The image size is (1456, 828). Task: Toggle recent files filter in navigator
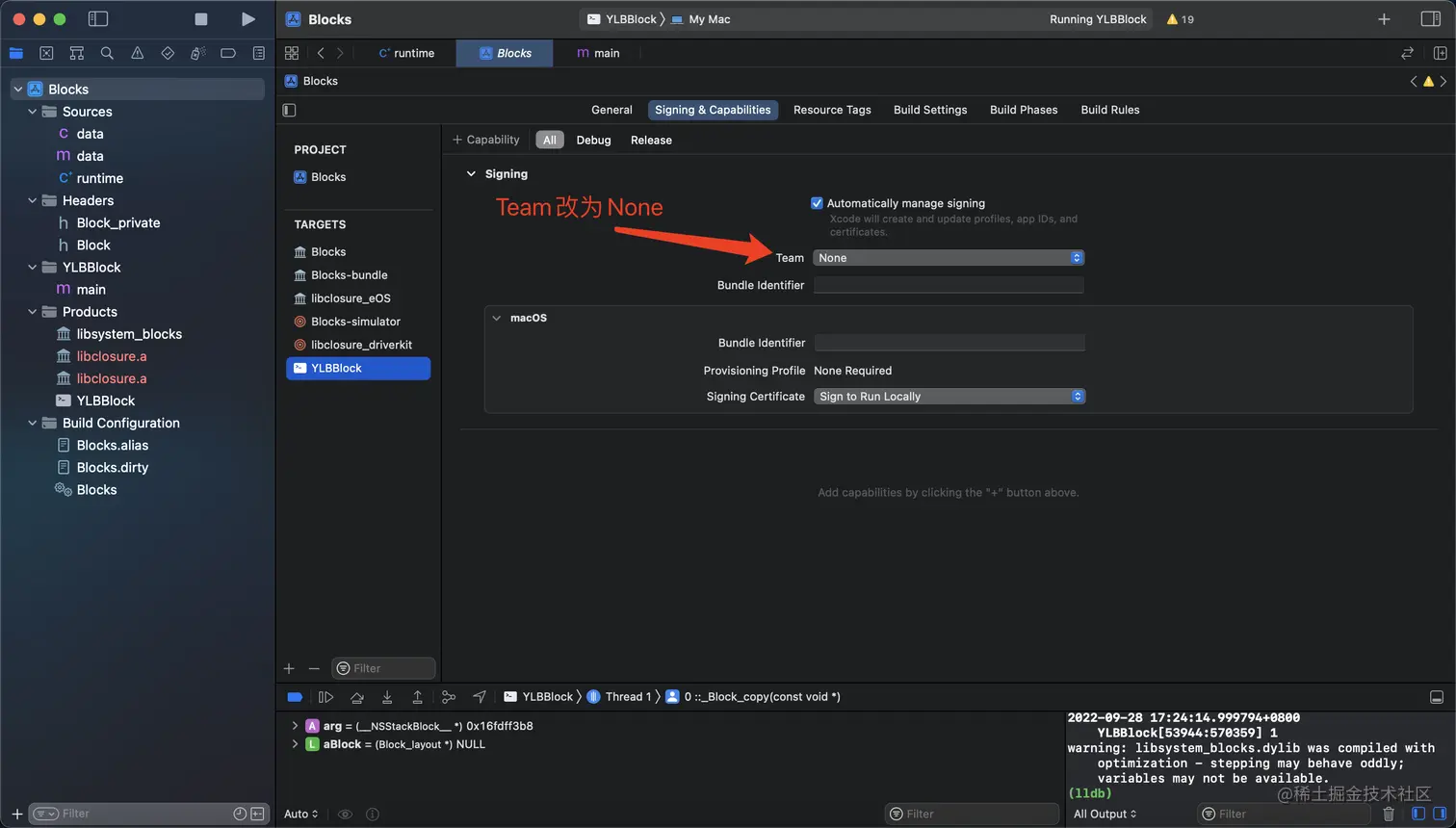(x=240, y=814)
